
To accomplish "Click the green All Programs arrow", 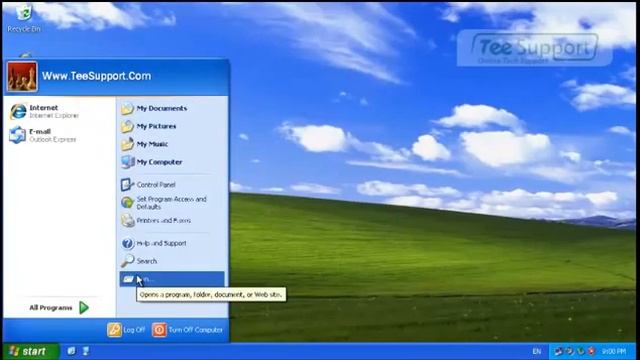I will point(84,307).
